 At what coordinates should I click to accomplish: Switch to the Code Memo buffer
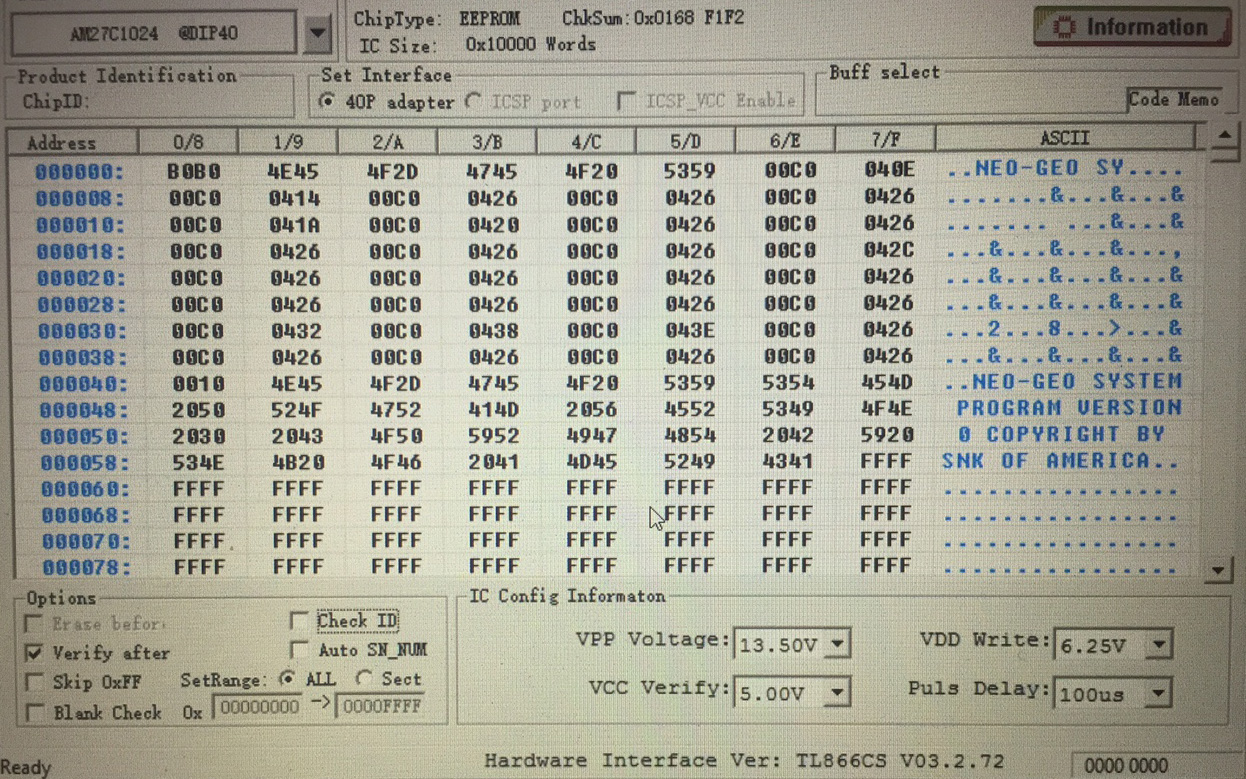coord(1173,99)
